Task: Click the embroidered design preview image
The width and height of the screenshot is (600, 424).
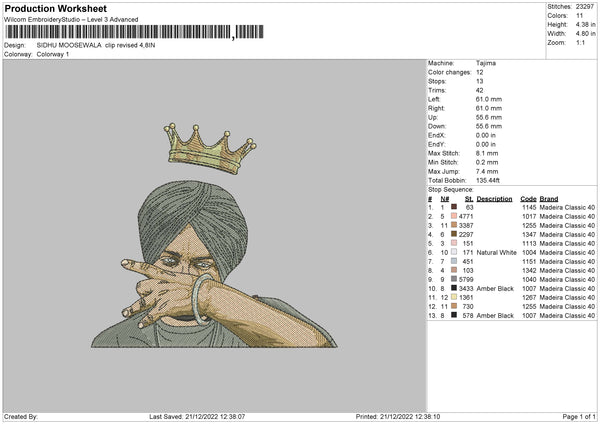Action: tap(214, 236)
